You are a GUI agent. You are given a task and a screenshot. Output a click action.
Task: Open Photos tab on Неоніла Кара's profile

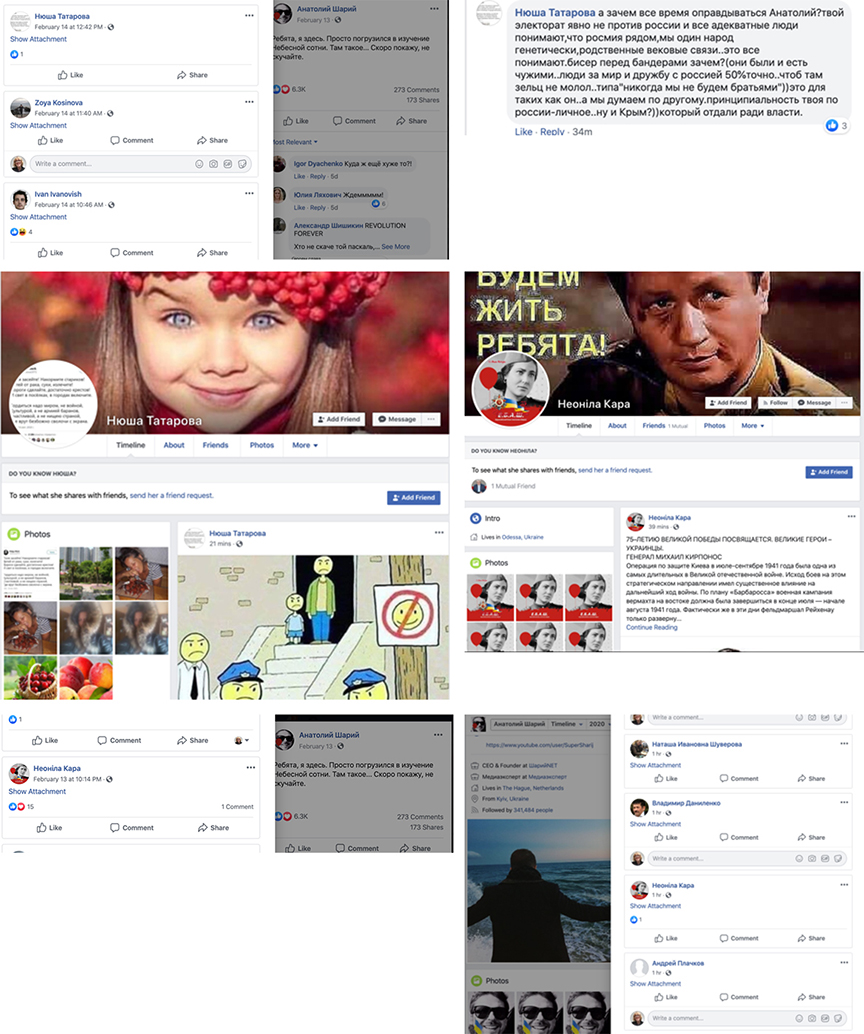click(x=714, y=426)
